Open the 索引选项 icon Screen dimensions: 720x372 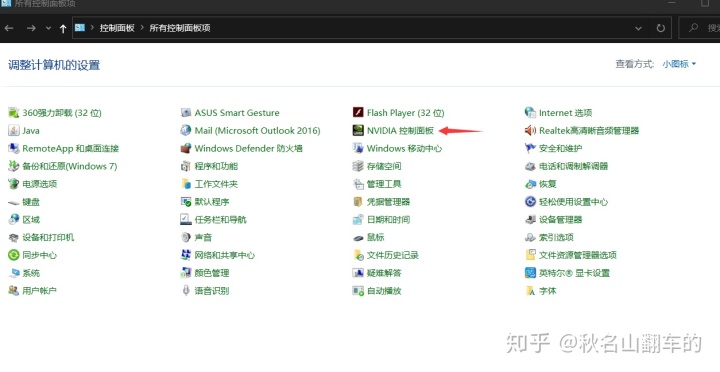tap(530, 237)
